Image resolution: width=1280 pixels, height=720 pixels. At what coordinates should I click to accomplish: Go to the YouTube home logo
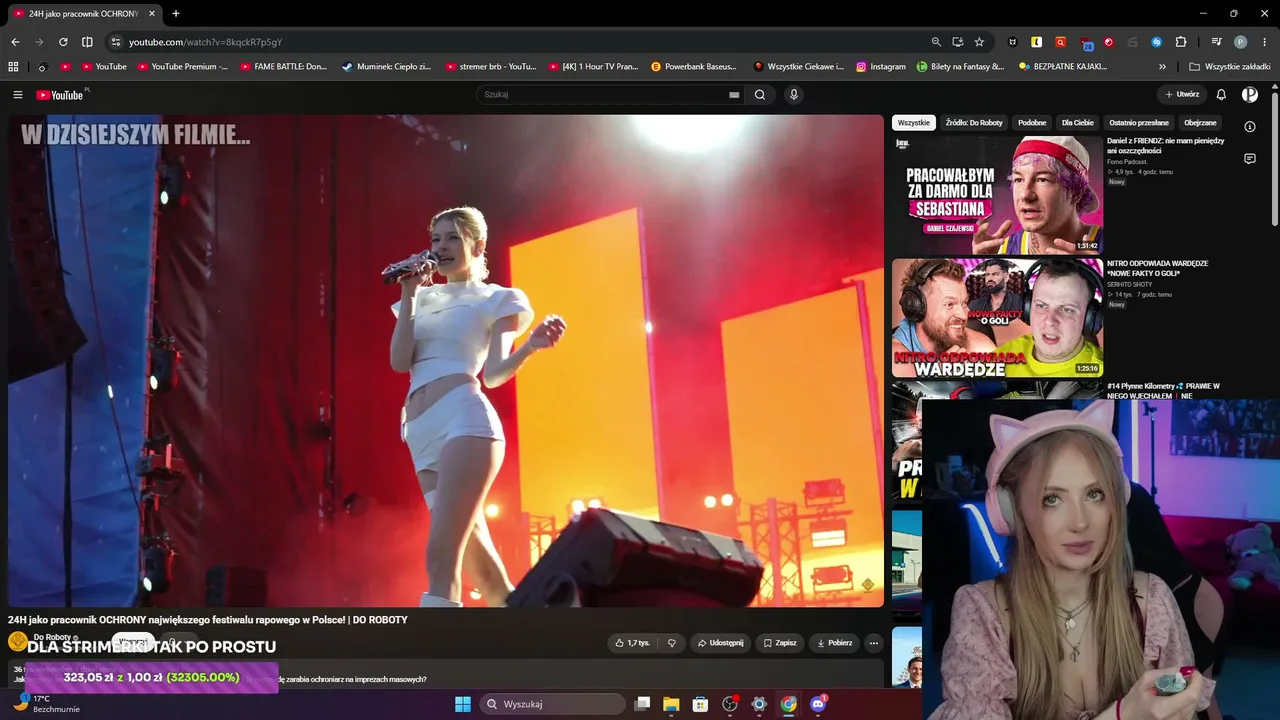click(x=60, y=95)
